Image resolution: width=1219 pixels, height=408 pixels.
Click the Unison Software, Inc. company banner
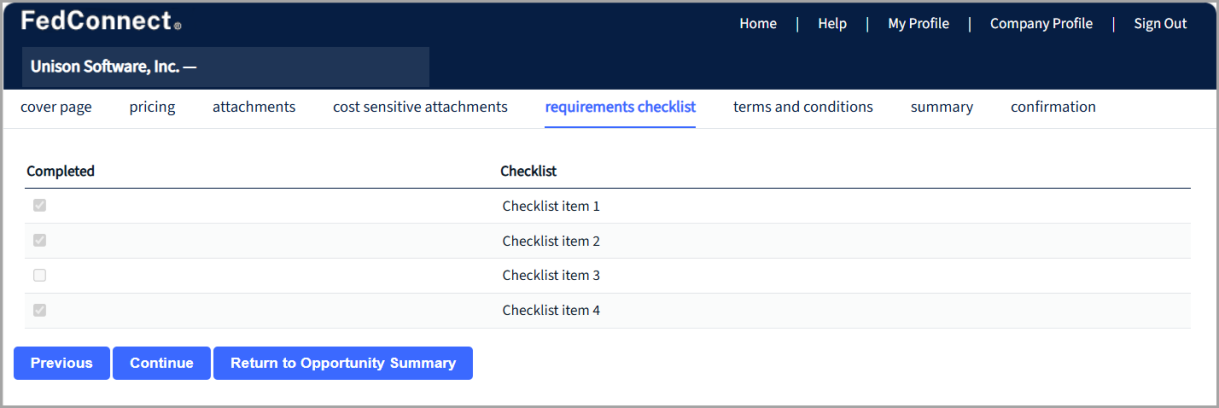tap(225, 67)
